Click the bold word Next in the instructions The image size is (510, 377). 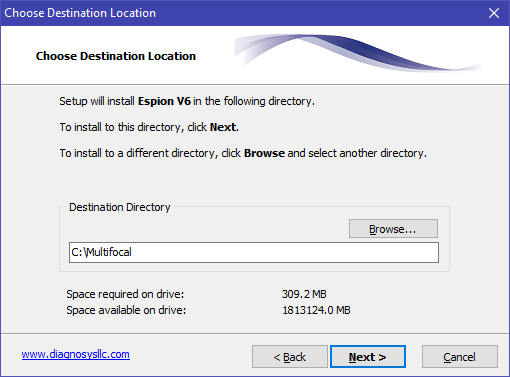223,127
